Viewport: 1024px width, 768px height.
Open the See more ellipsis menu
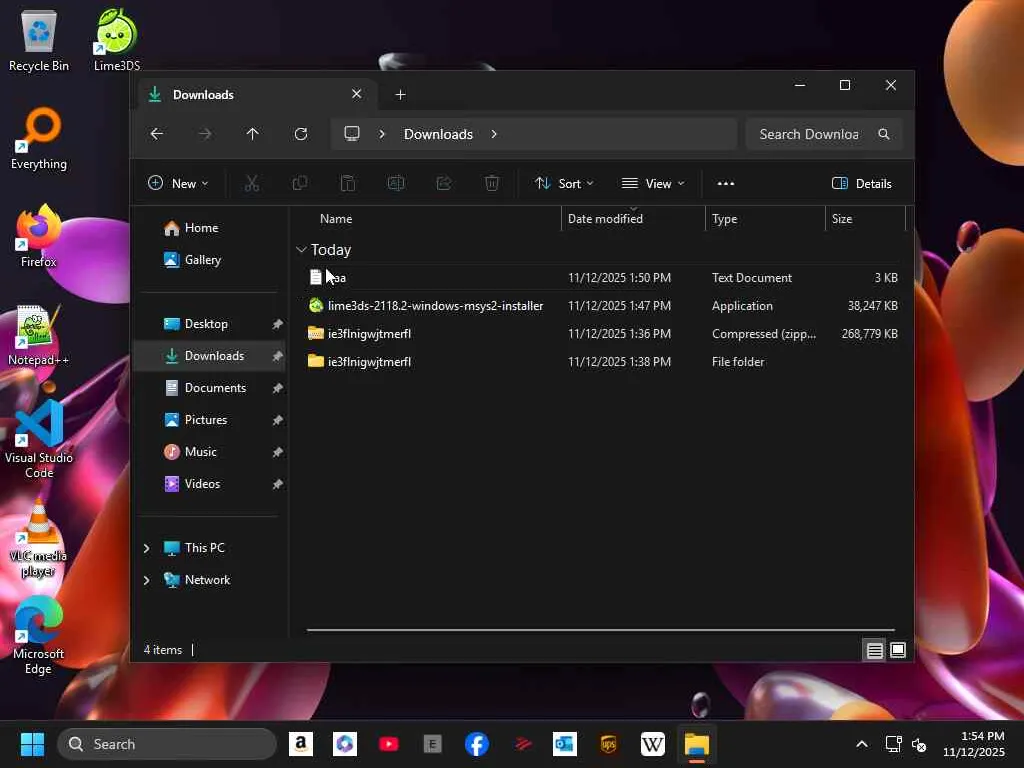coord(726,184)
